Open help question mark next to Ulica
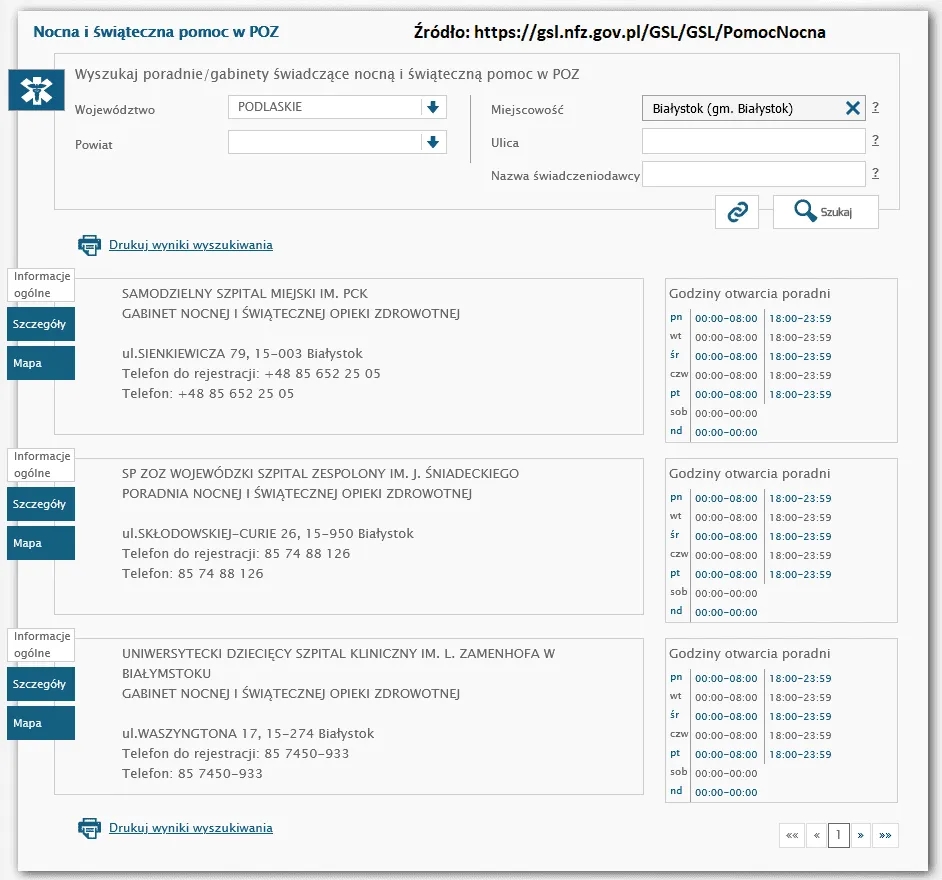 point(875,141)
